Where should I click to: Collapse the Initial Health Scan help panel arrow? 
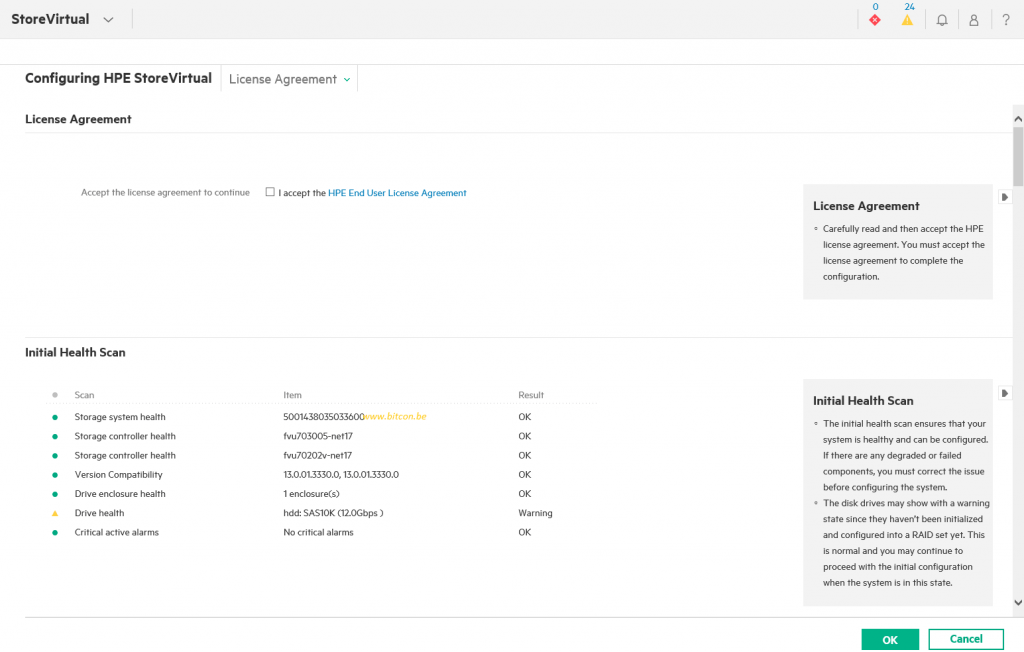tap(1005, 393)
